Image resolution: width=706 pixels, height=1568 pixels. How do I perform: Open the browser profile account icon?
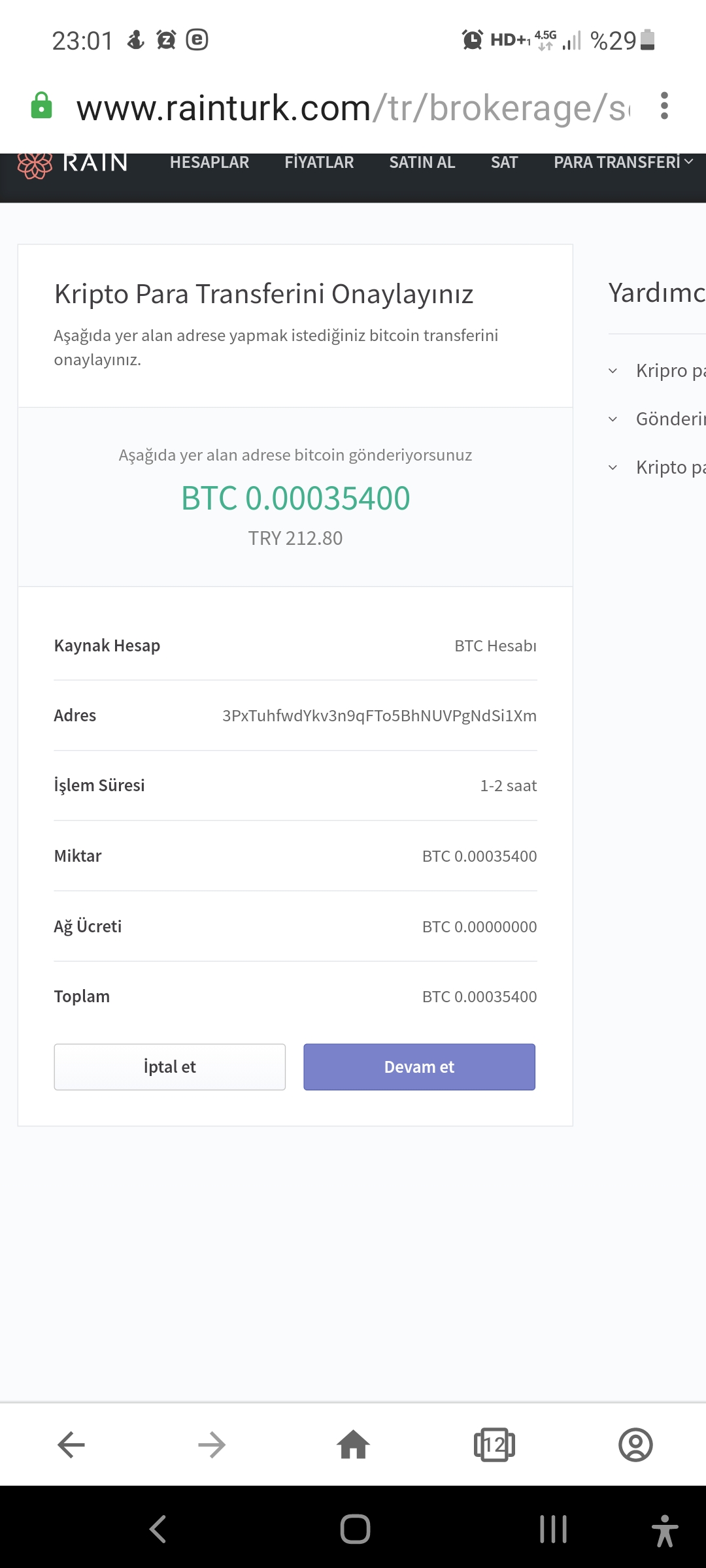(x=635, y=1445)
